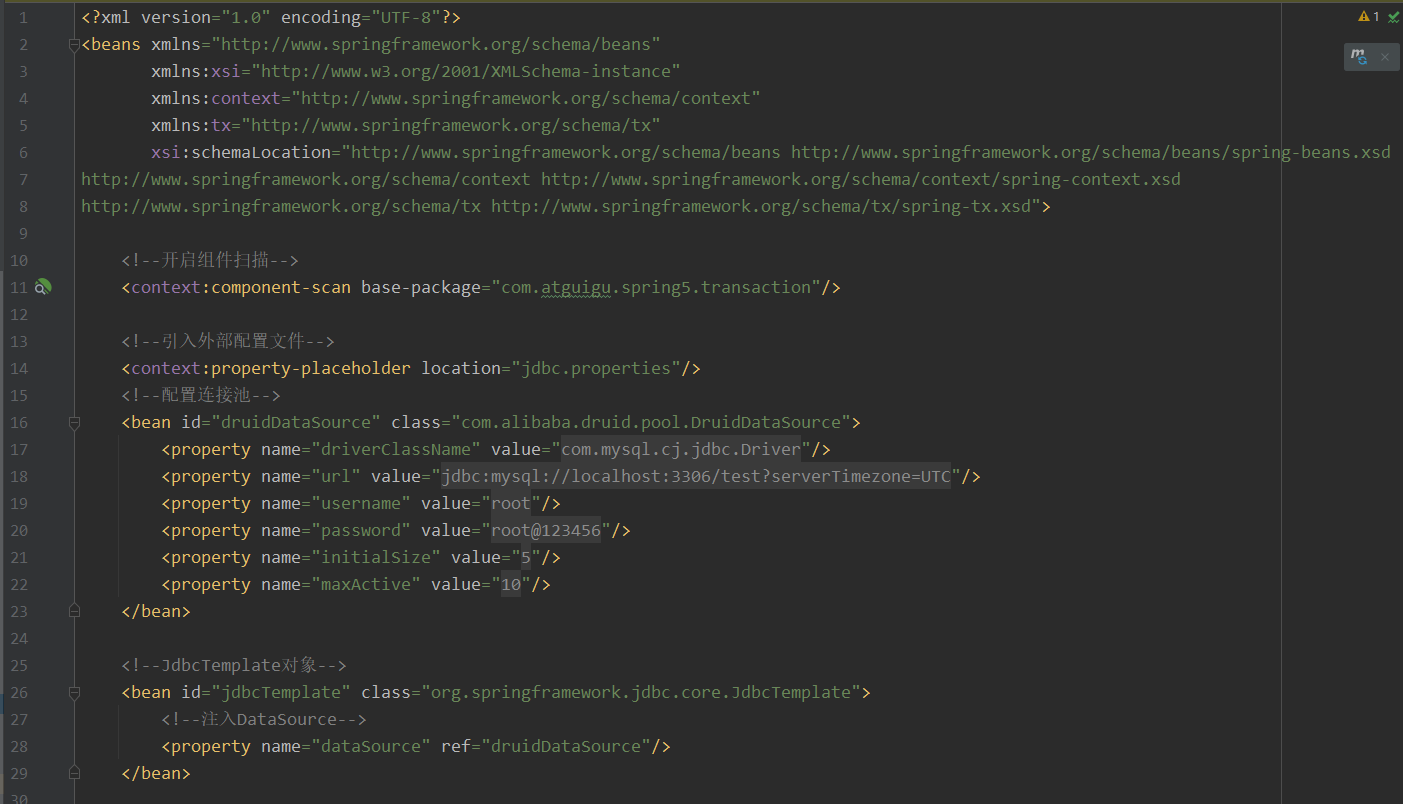Click the spring-context.xsd URL on line 7
The height and width of the screenshot is (804, 1403).
coord(861,179)
